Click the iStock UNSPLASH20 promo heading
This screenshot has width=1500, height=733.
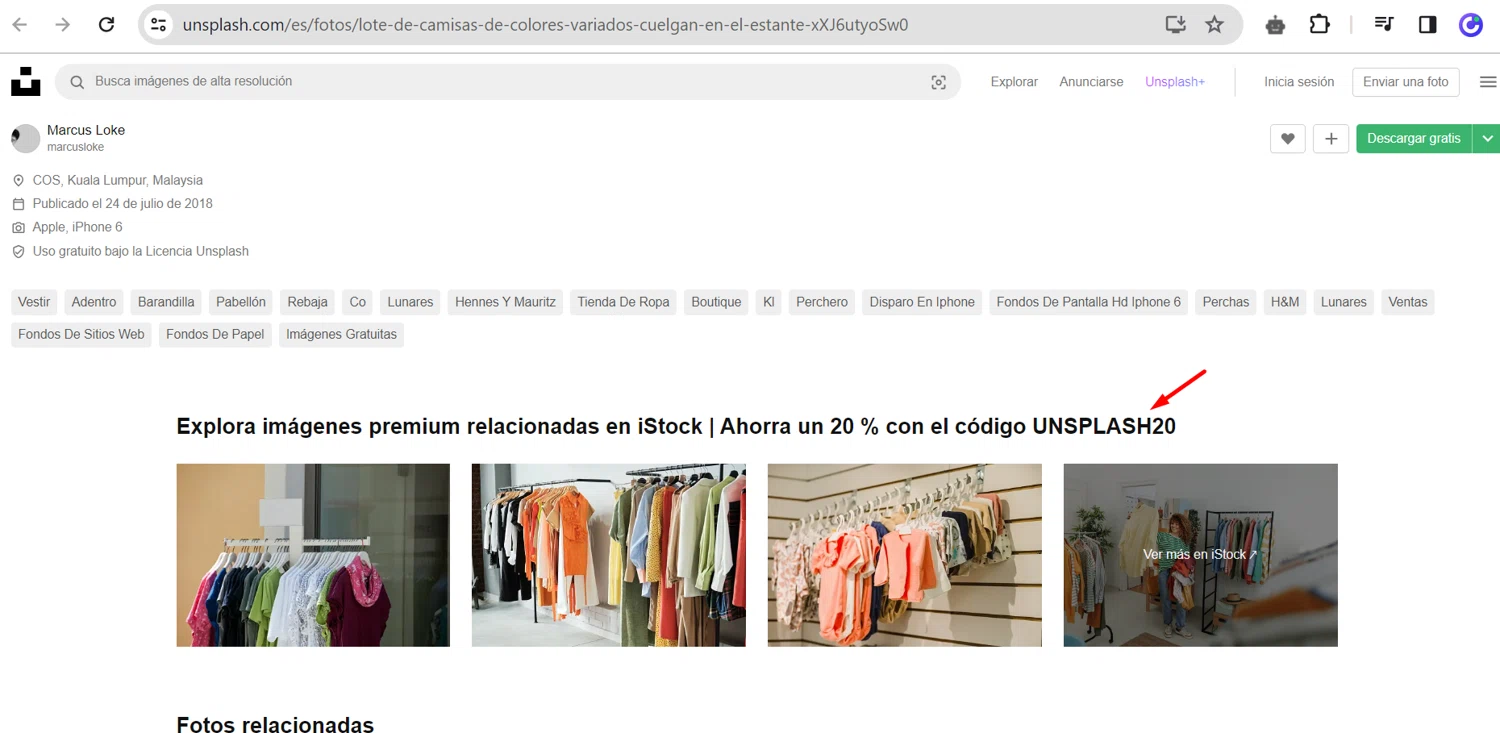coord(676,427)
